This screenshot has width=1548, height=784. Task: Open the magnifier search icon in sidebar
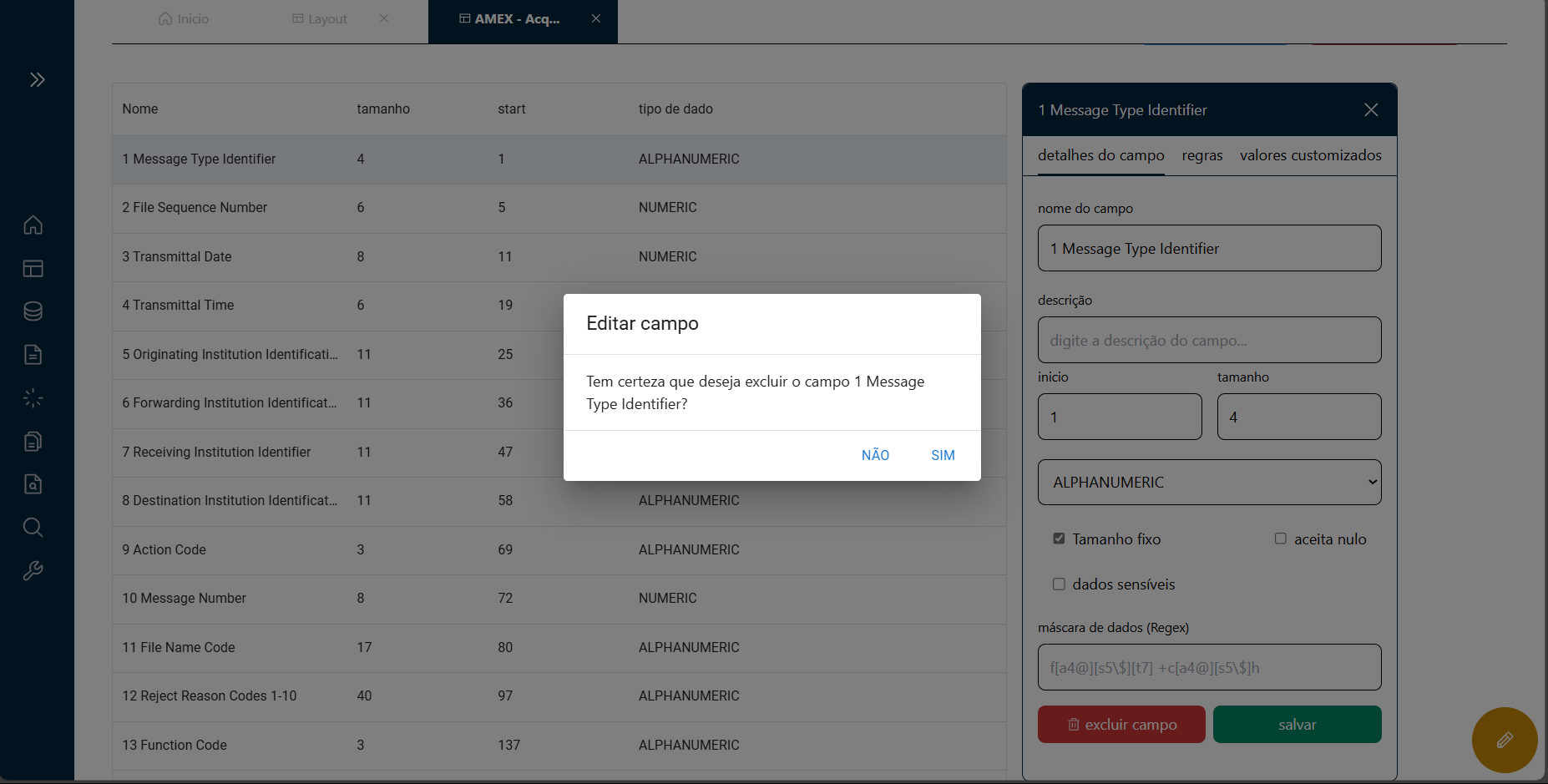[33, 528]
